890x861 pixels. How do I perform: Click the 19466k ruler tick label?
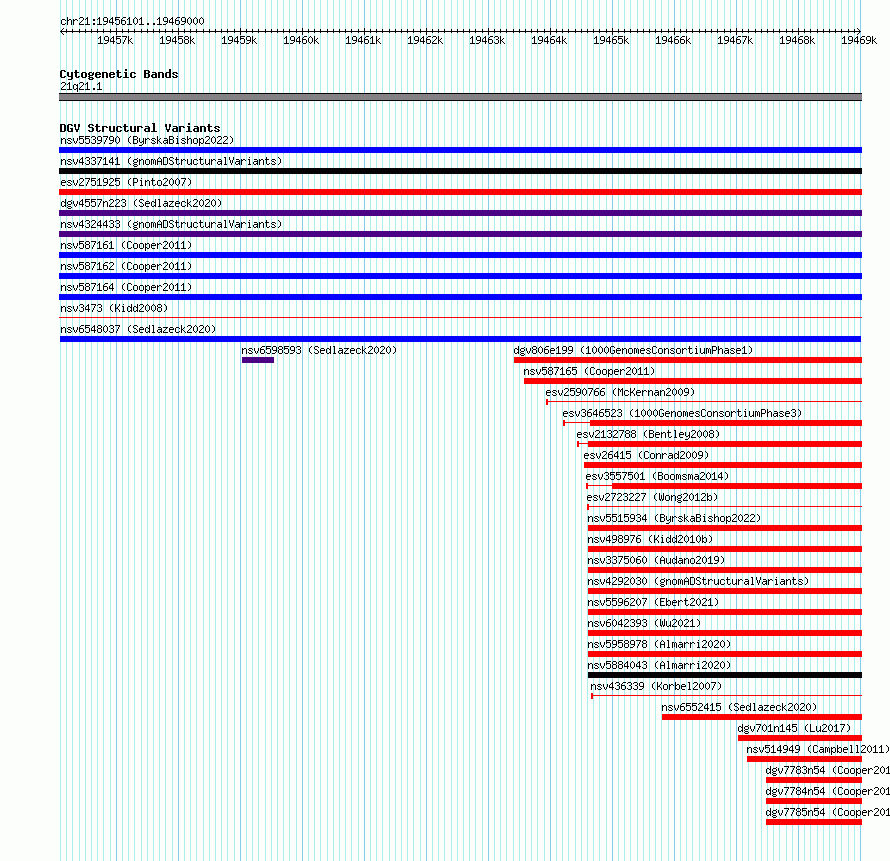pyautogui.click(x=673, y=40)
